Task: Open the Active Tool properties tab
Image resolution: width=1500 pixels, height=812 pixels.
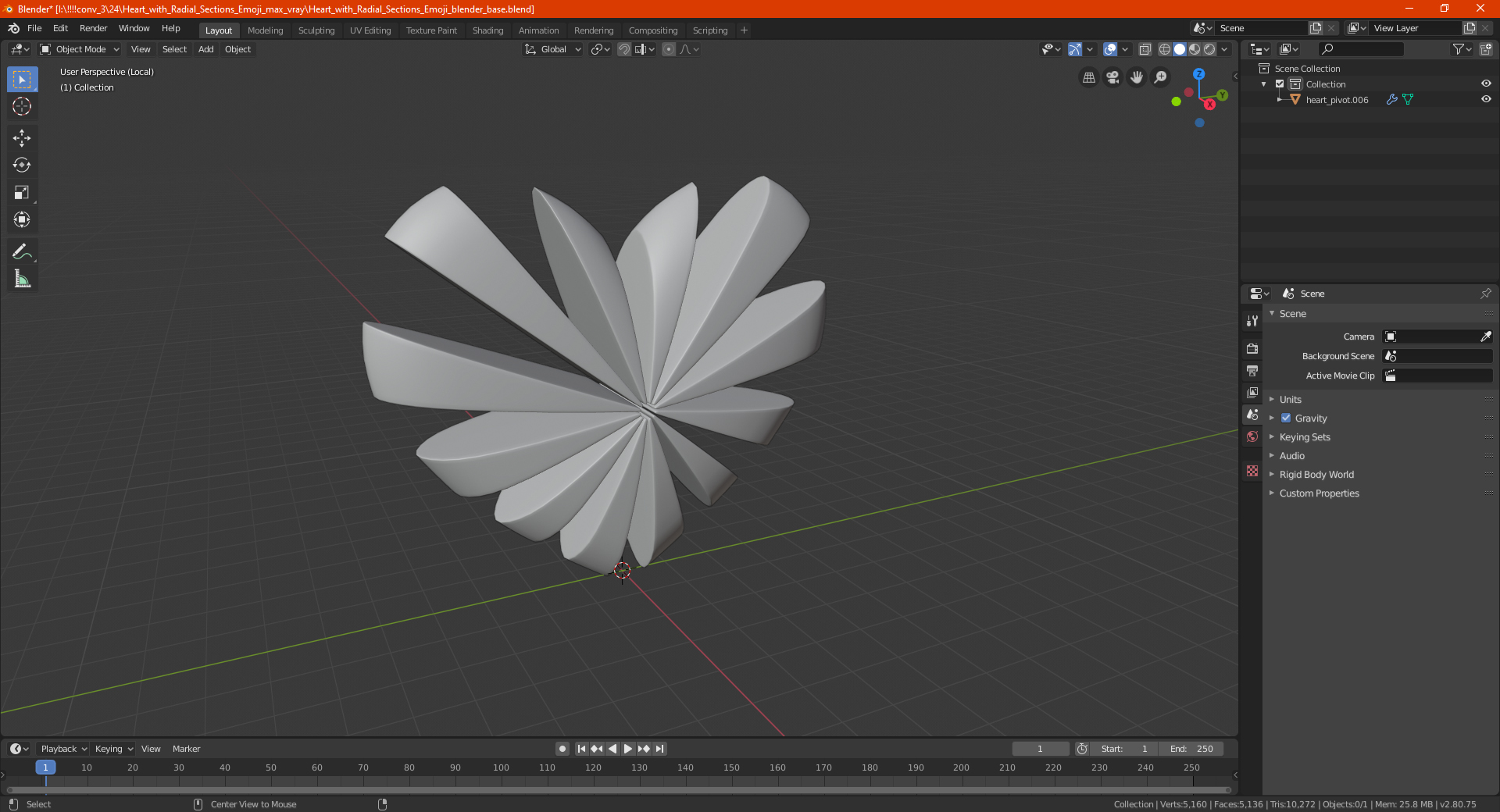Action: click(1252, 320)
